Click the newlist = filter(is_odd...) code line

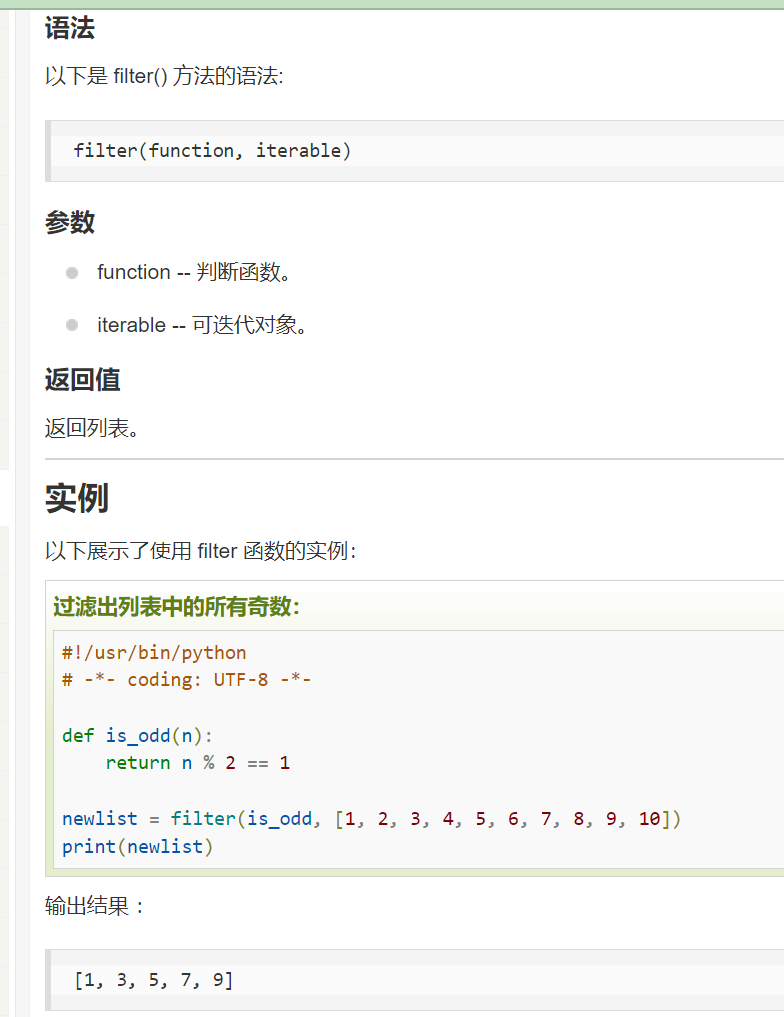pyautogui.click(x=372, y=819)
